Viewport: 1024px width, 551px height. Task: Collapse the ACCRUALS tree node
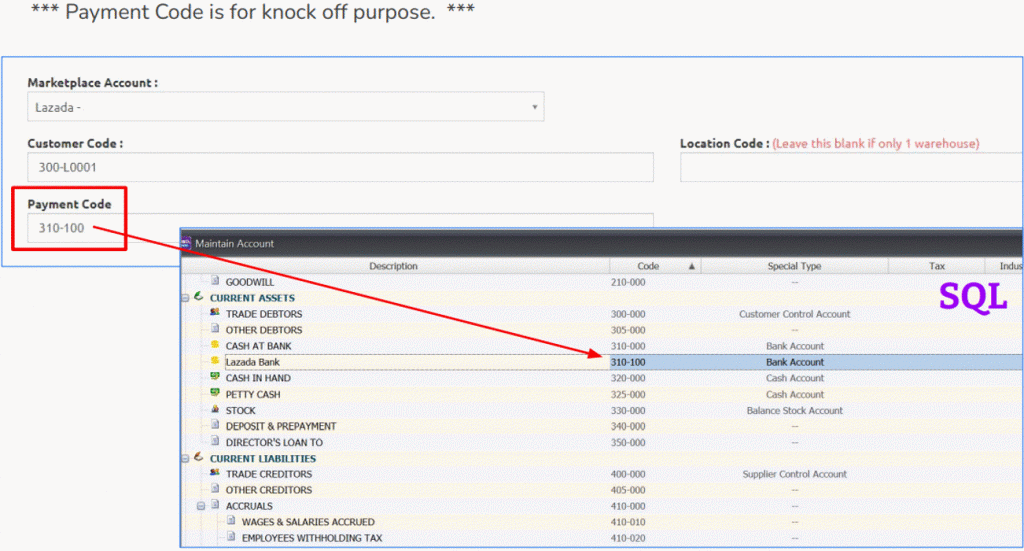201,506
